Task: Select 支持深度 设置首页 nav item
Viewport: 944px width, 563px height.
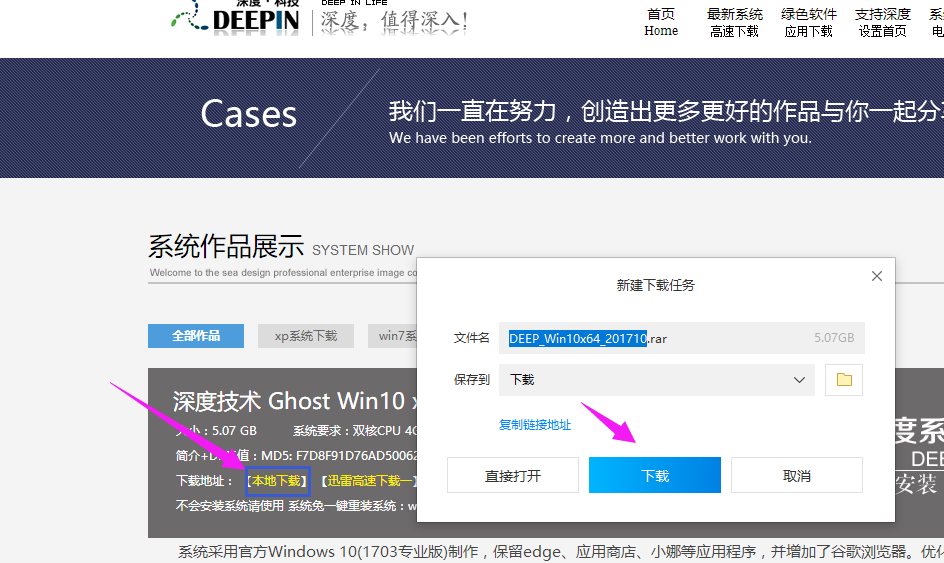Action: 882,22
